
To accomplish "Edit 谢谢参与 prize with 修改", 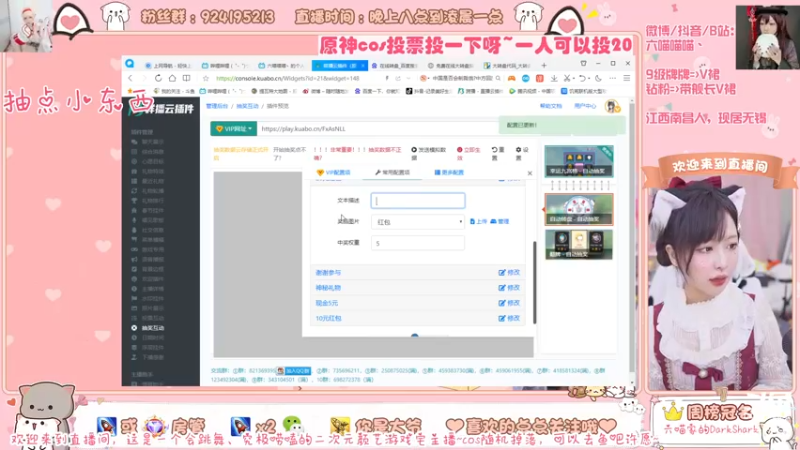I will (509, 272).
